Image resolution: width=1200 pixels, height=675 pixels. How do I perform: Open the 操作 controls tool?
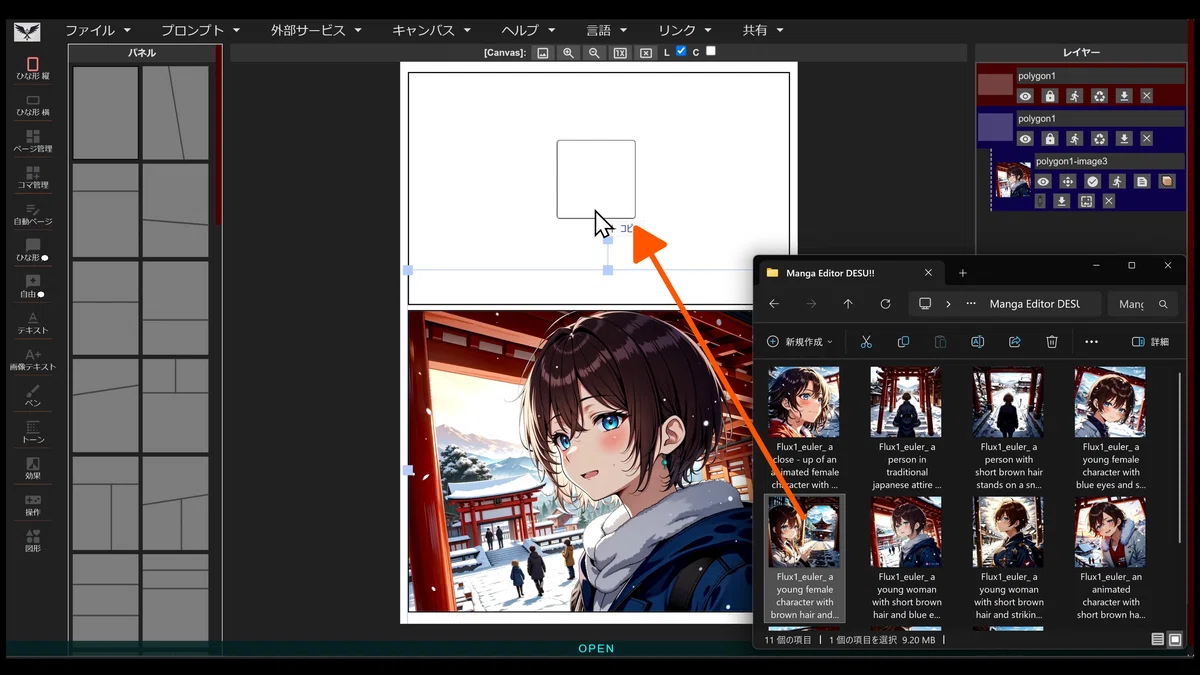(x=33, y=505)
